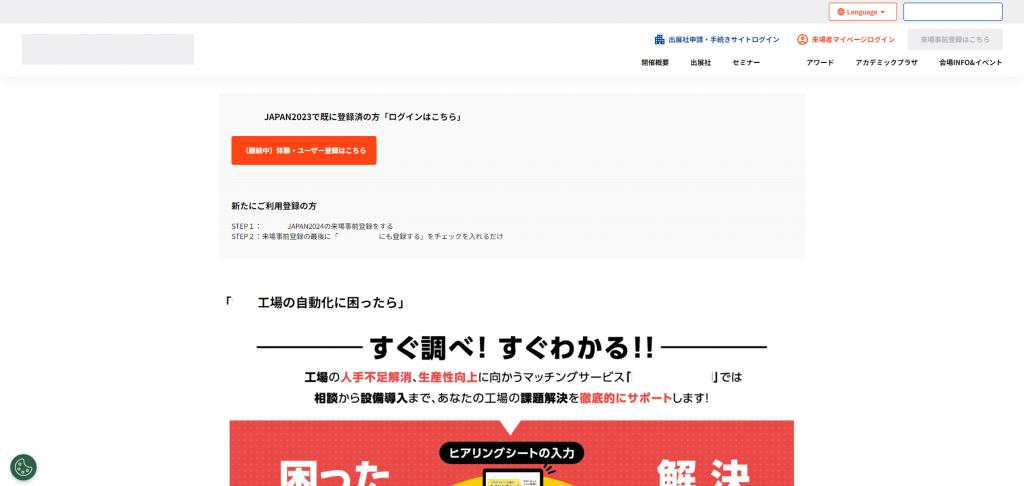Go to the セミナー navigation item
Image resolution: width=1024 pixels, height=486 pixels.
point(746,63)
